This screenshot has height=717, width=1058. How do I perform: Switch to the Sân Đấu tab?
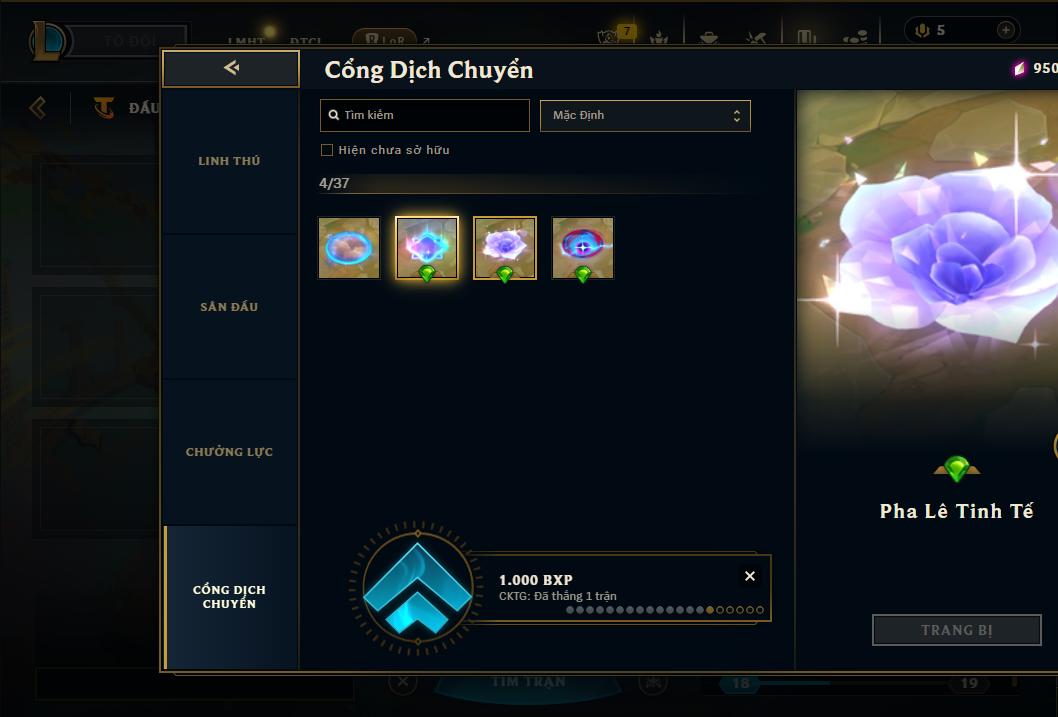[229, 307]
